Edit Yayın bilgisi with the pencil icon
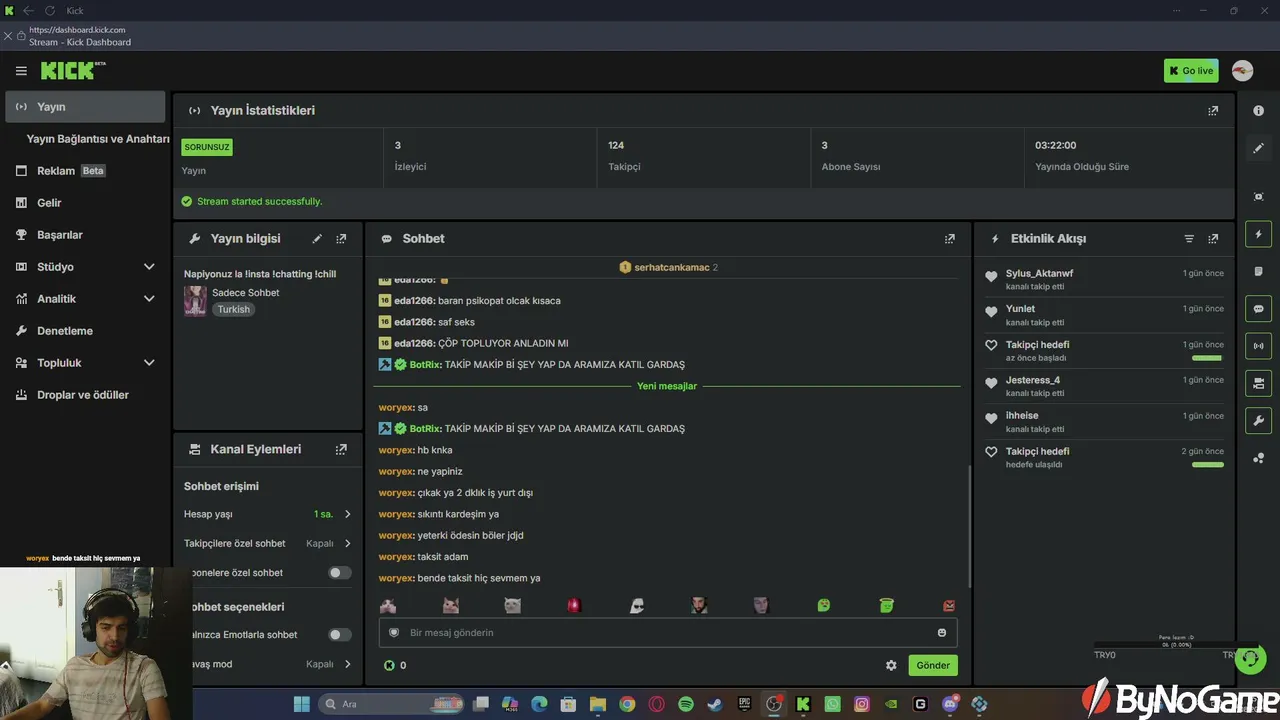The image size is (1280, 720). coord(317,239)
